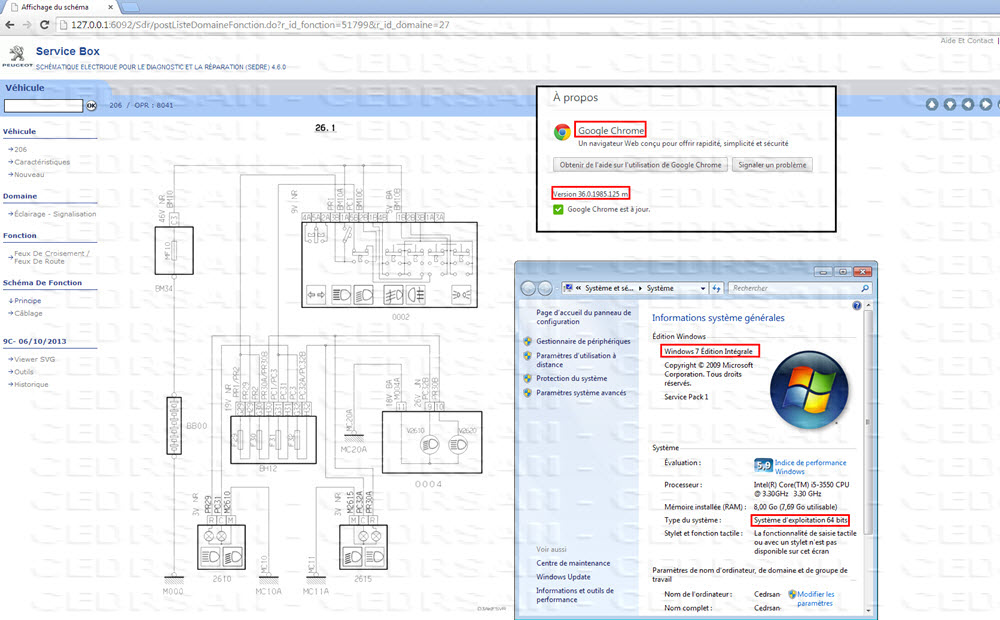Click forward button in Système window
Image resolution: width=1000 pixels, height=620 pixels.
[x=545, y=288]
